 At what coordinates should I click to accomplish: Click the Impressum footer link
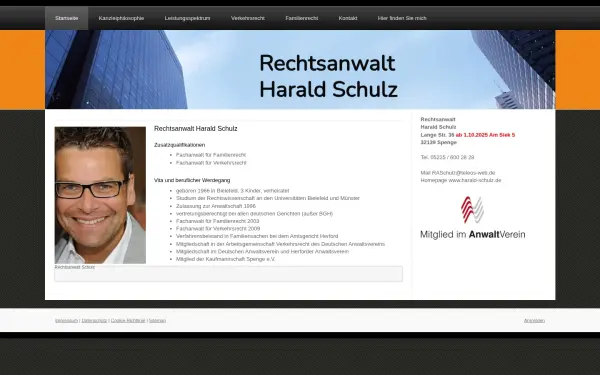click(x=67, y=320)
